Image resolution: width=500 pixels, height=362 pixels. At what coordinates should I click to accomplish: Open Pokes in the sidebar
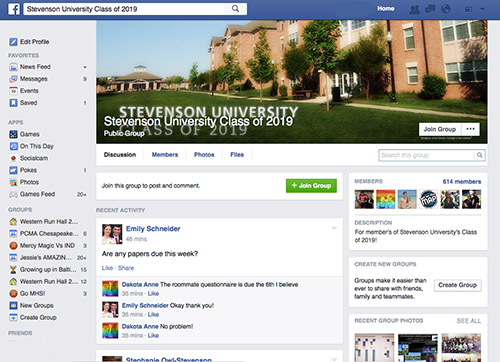click(x=28, y=170)
